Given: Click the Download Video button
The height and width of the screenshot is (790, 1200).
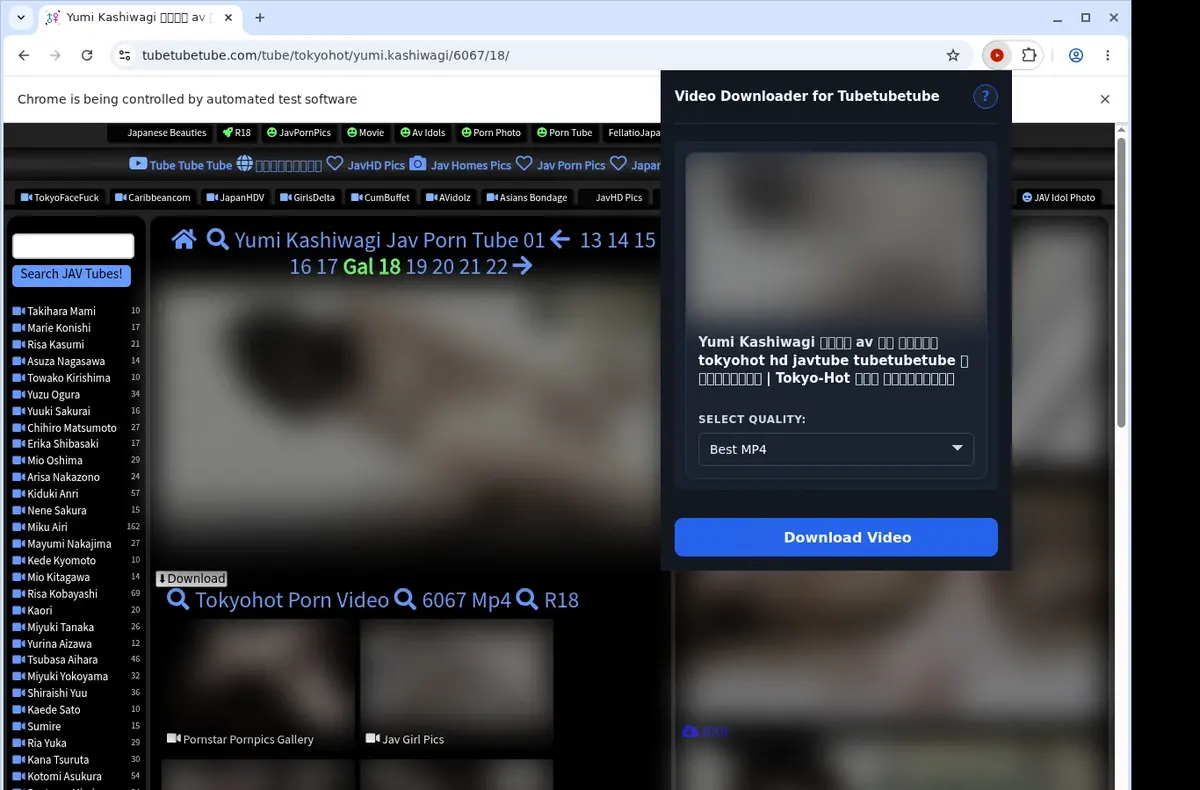Looking at the screenshot, I should (836, 537).
